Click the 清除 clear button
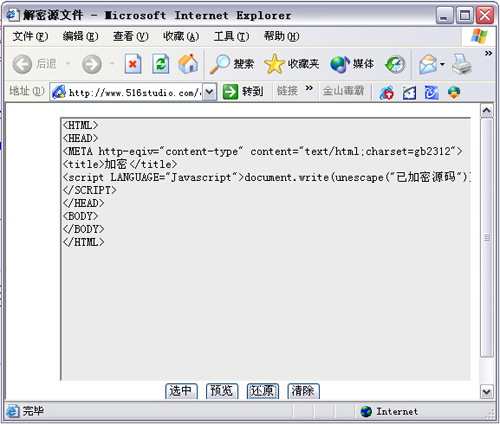500x425 pixels. point(303,391)
